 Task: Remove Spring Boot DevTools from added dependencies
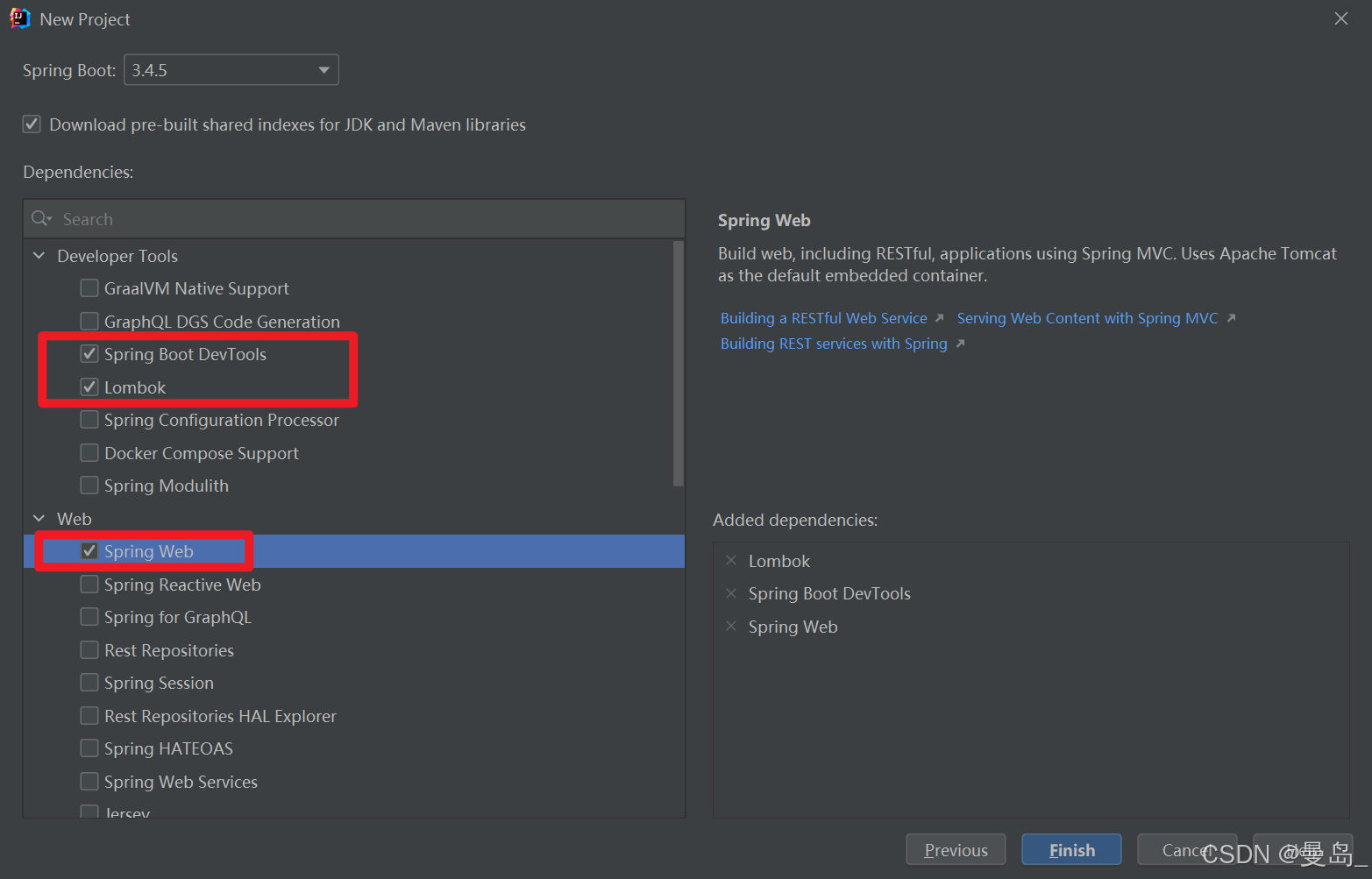coord(731,593)
